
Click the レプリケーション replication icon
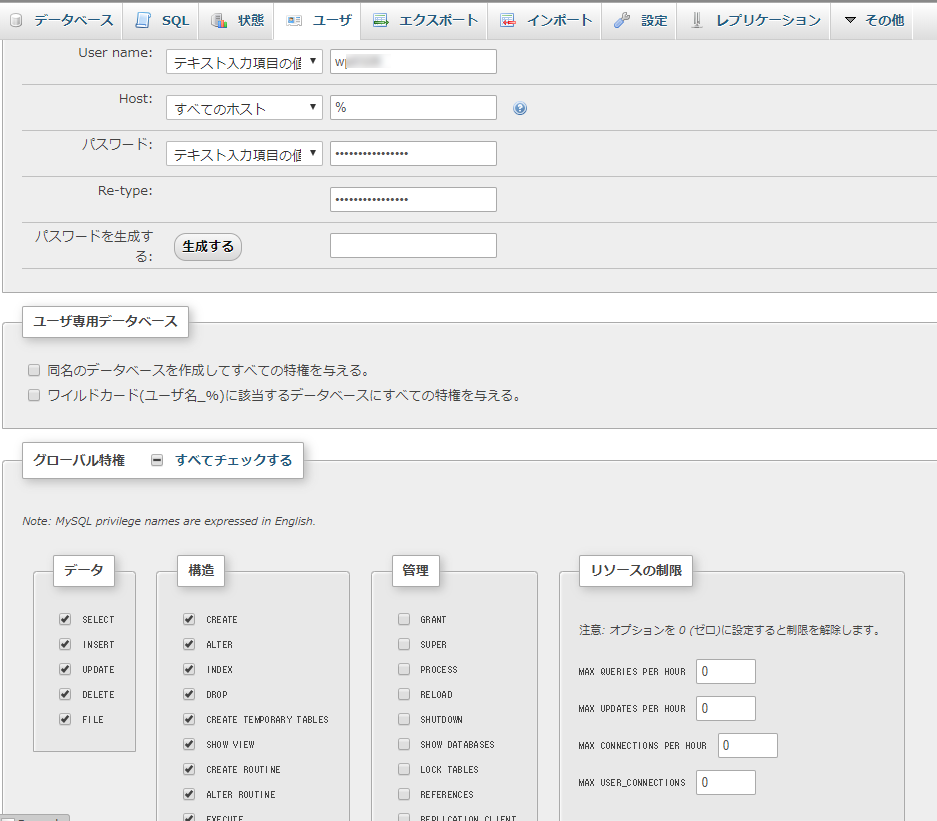(697, 20)
